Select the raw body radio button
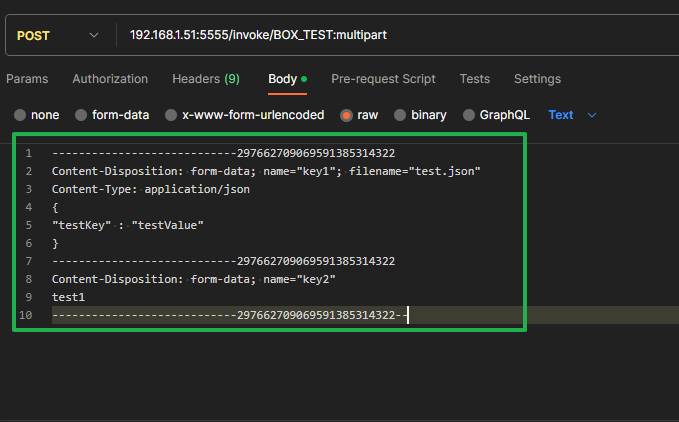This screenshot has height=422, width=679. coord(347,115)
